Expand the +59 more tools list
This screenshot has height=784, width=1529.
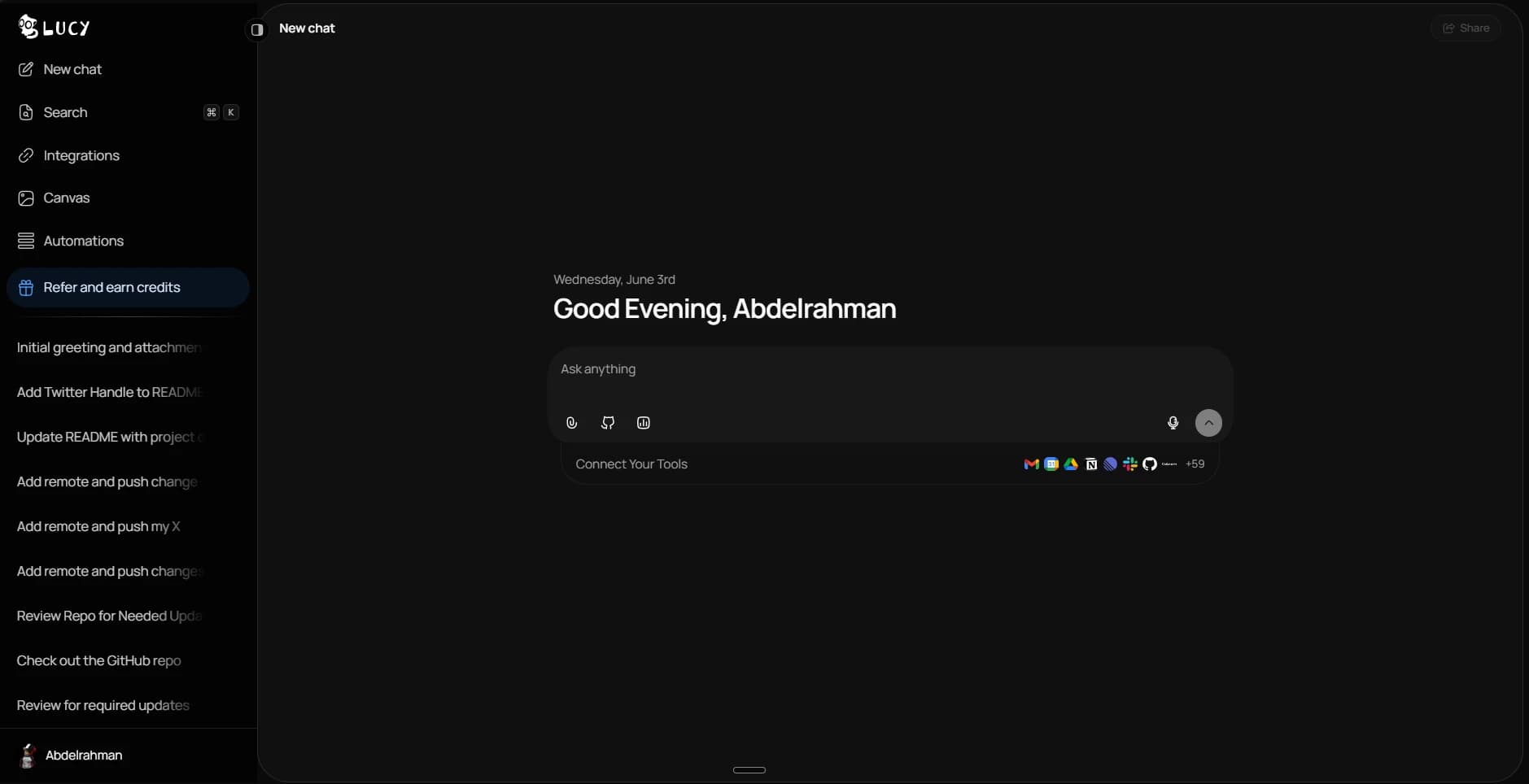coord(1195,464)
